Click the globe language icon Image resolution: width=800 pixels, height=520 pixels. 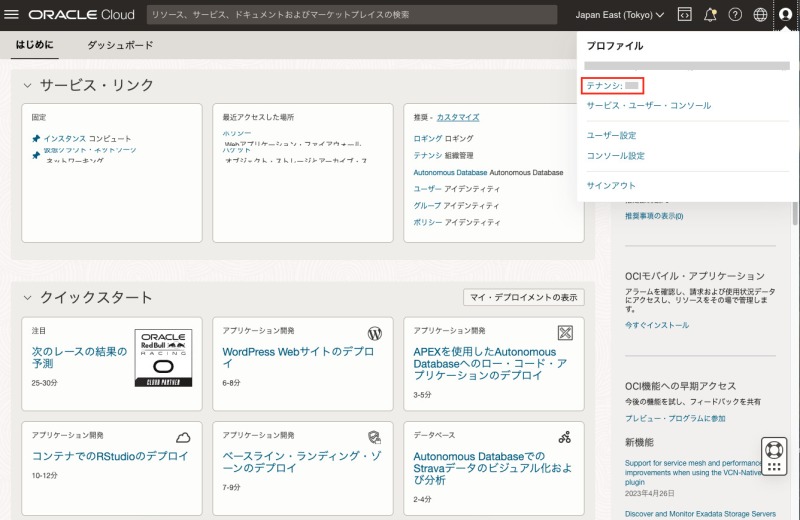tap(760, 15)
